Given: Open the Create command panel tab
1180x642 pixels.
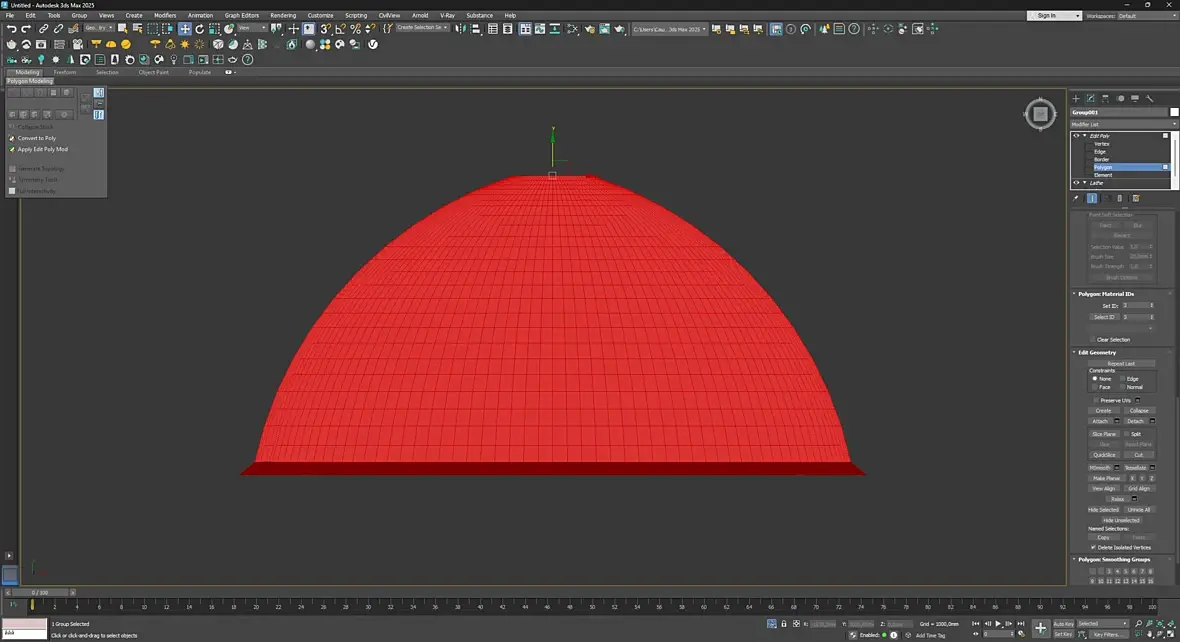Looking at the screenshot, I should [1076, 98].
